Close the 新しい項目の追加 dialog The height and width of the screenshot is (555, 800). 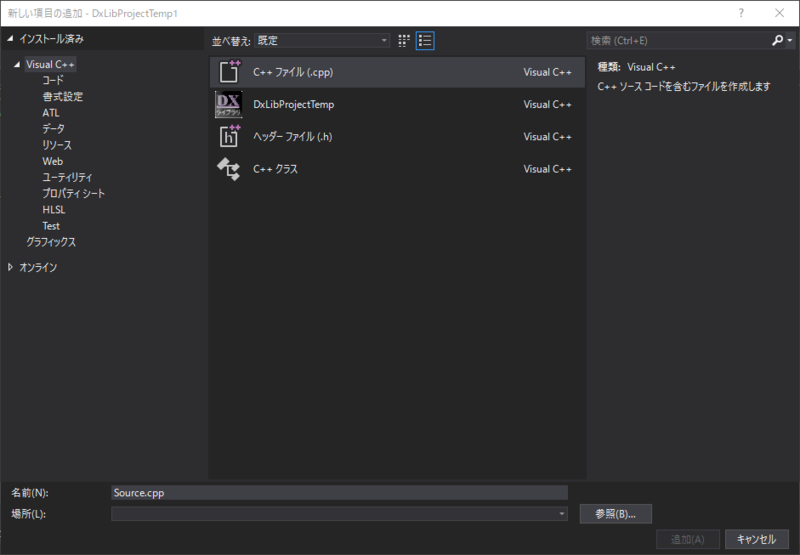[779, 13]
